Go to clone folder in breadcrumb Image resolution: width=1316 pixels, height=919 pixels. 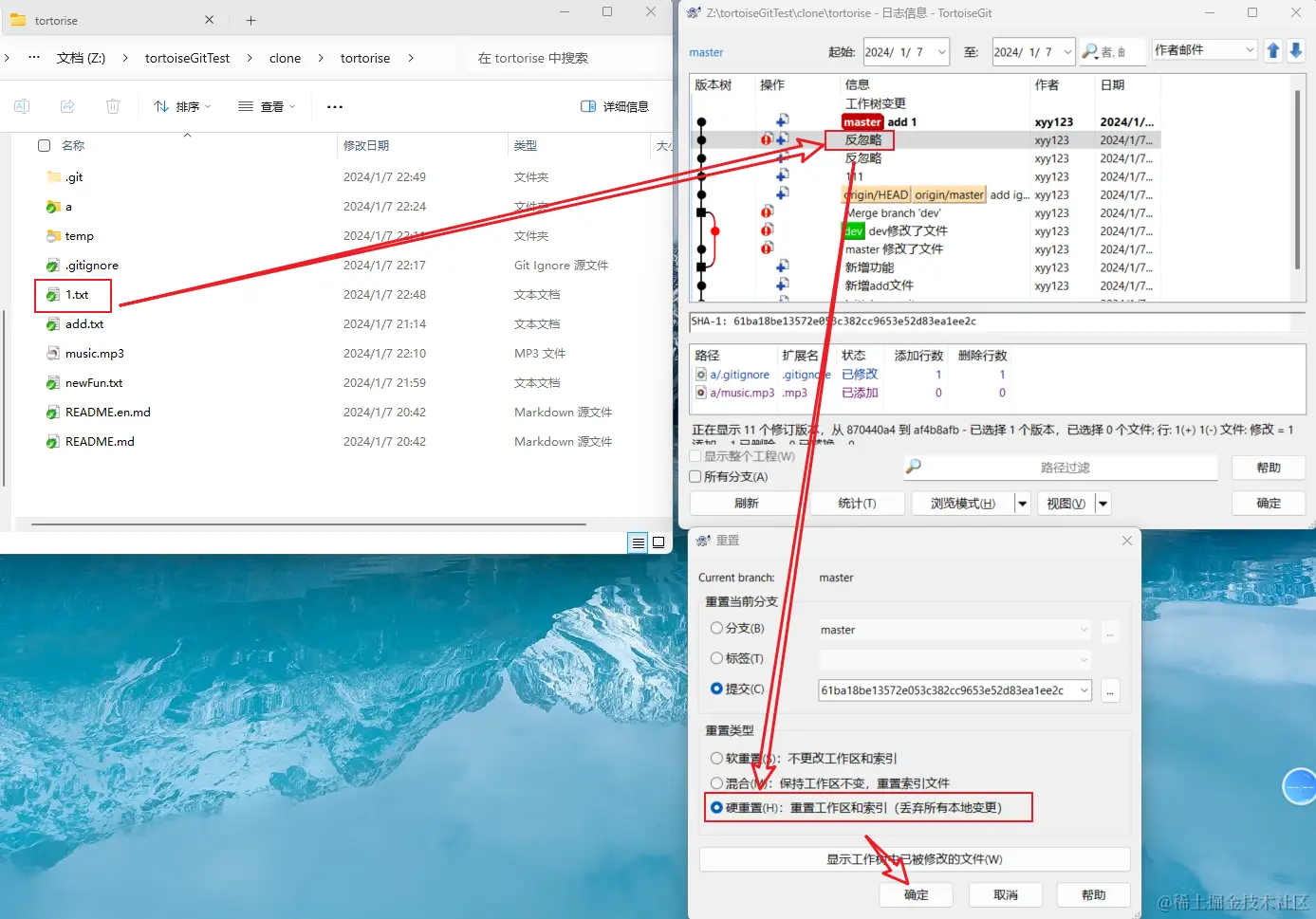coord(285,58)
